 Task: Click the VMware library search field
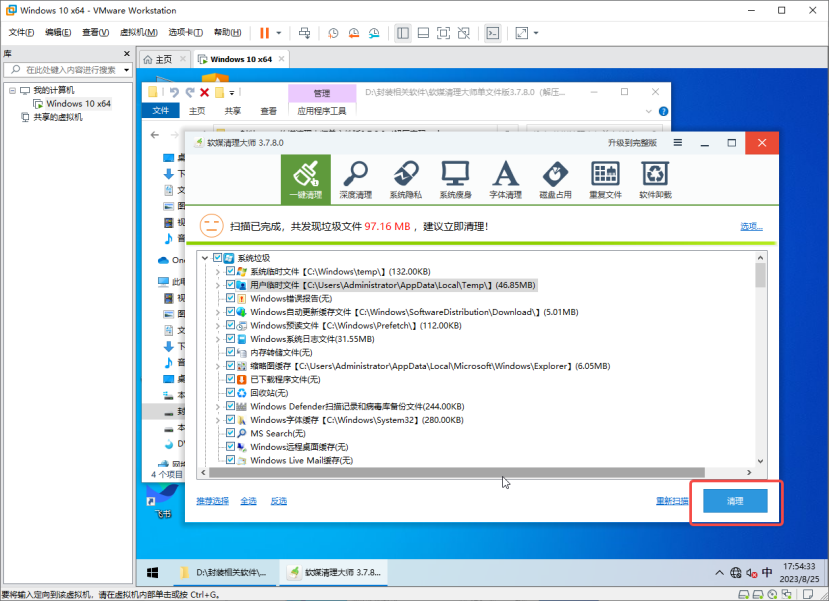coord(68,70)
